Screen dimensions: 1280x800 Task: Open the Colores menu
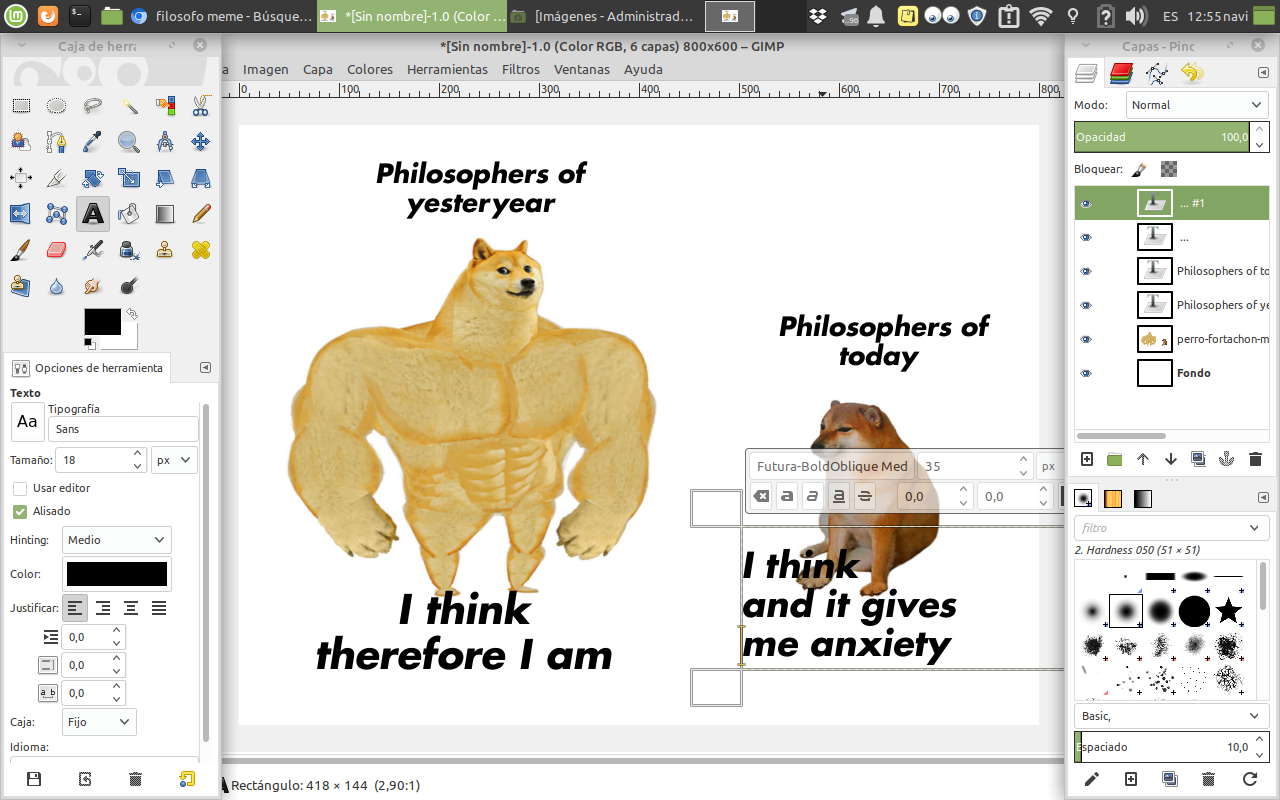[370, 69]
